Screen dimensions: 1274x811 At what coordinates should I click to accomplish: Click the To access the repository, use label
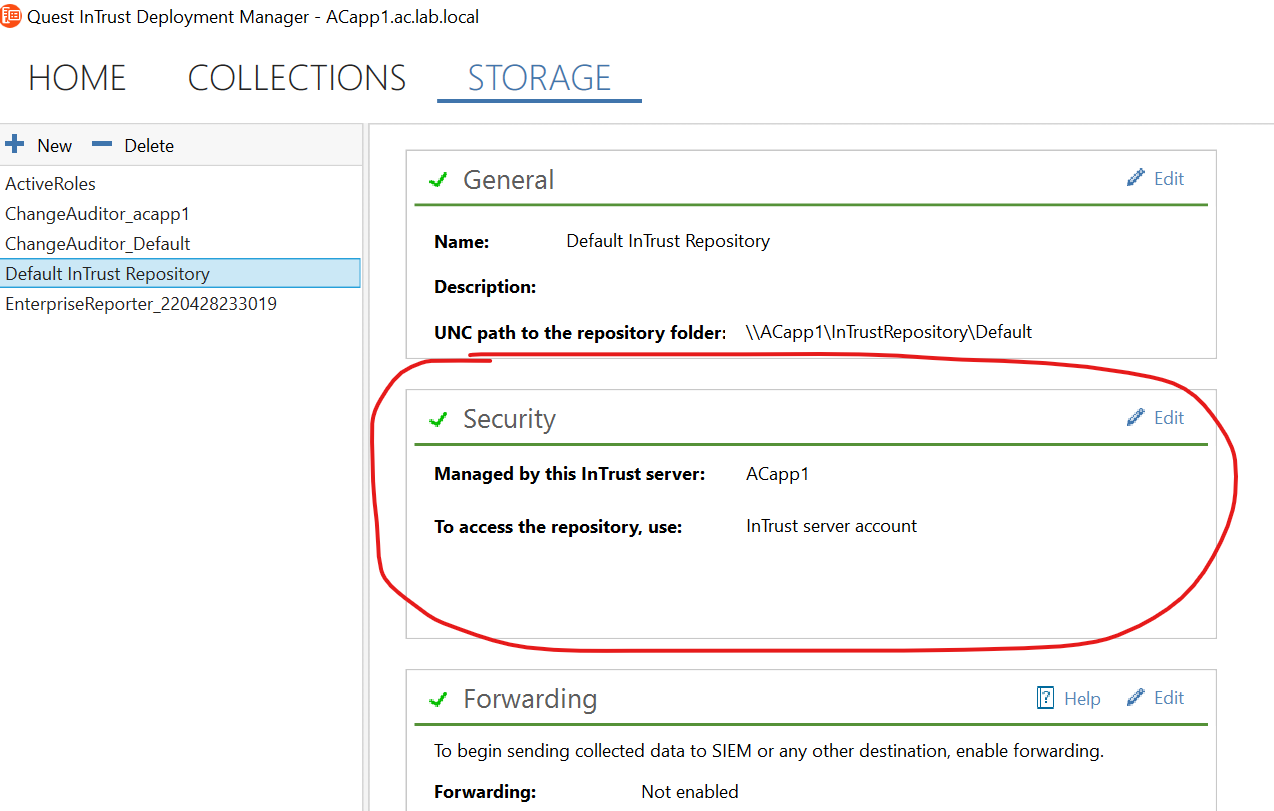(558, 527)
